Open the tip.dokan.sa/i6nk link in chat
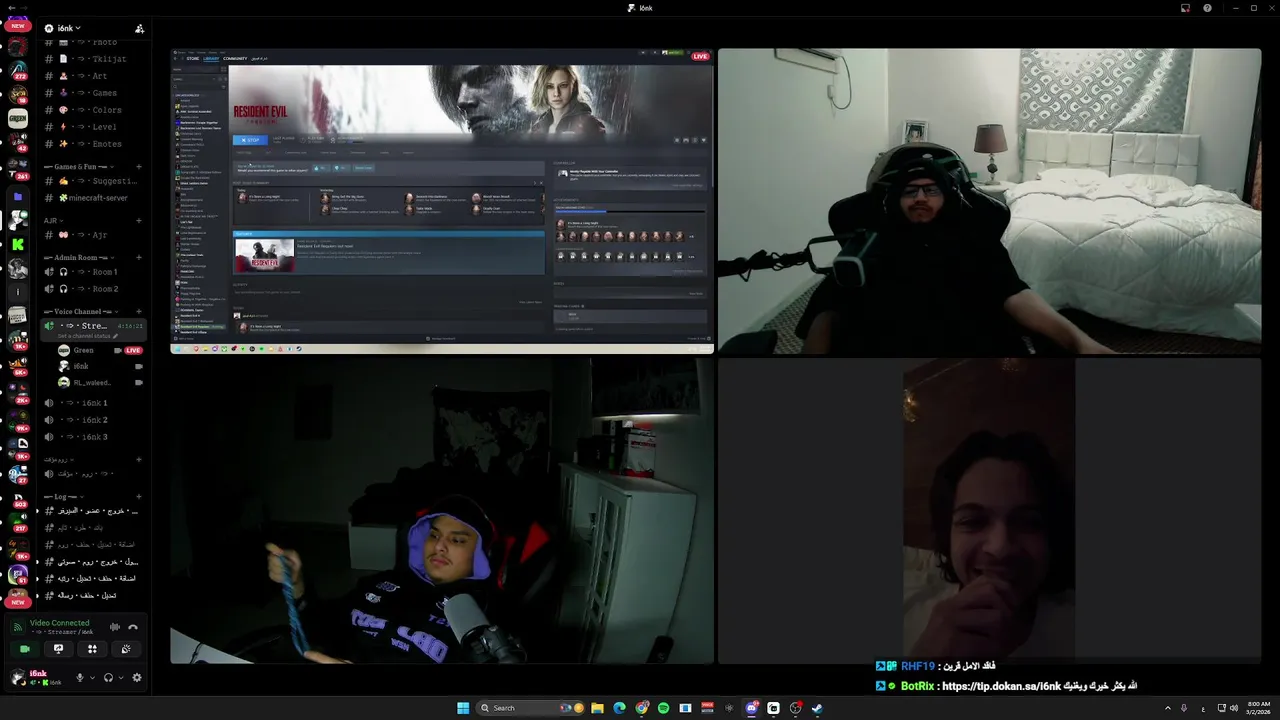This screenshot has height=720, width=1280. click(x=1002, y=686)
